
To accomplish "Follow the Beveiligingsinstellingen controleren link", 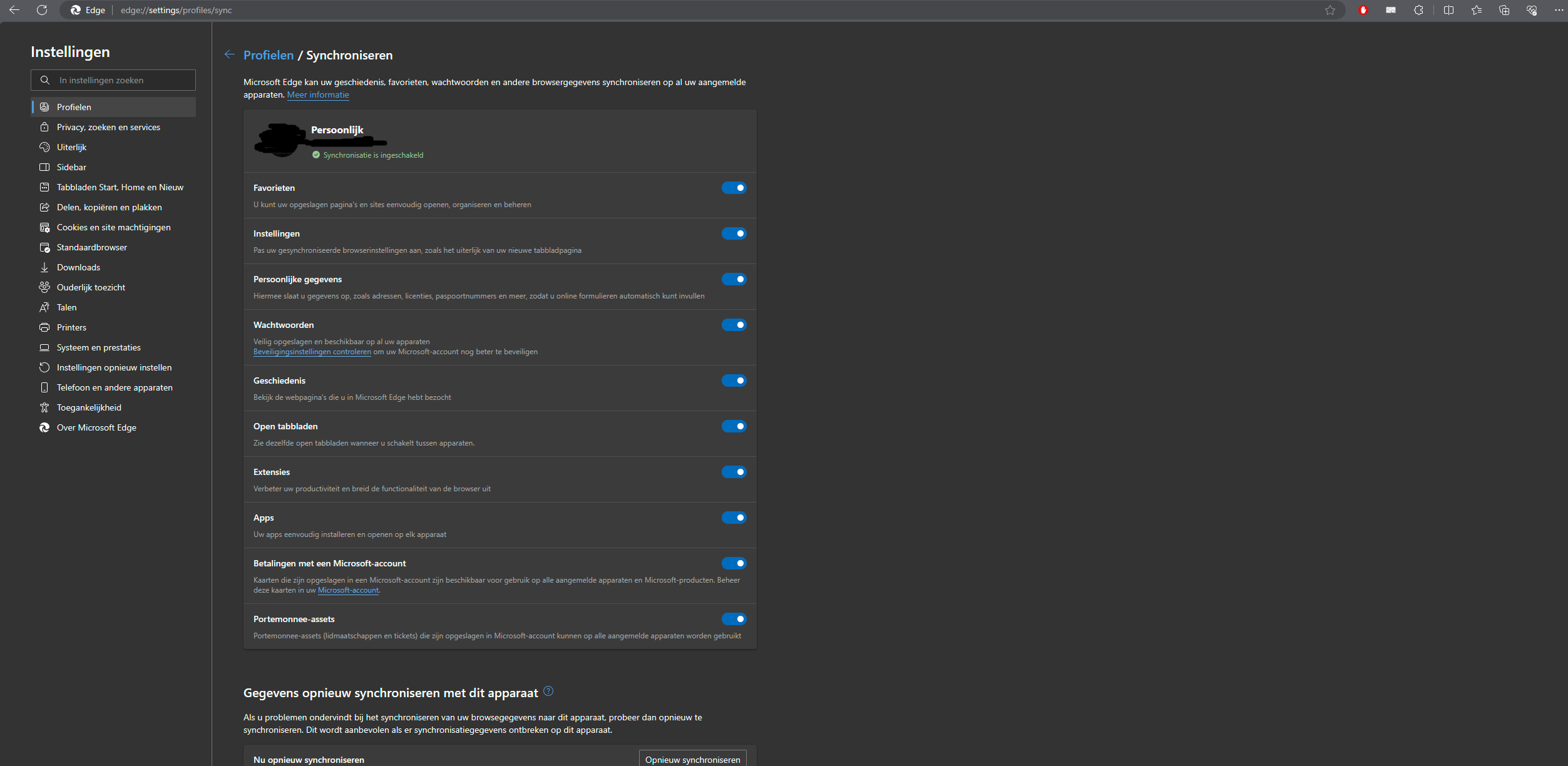I will tap(312, 352).
